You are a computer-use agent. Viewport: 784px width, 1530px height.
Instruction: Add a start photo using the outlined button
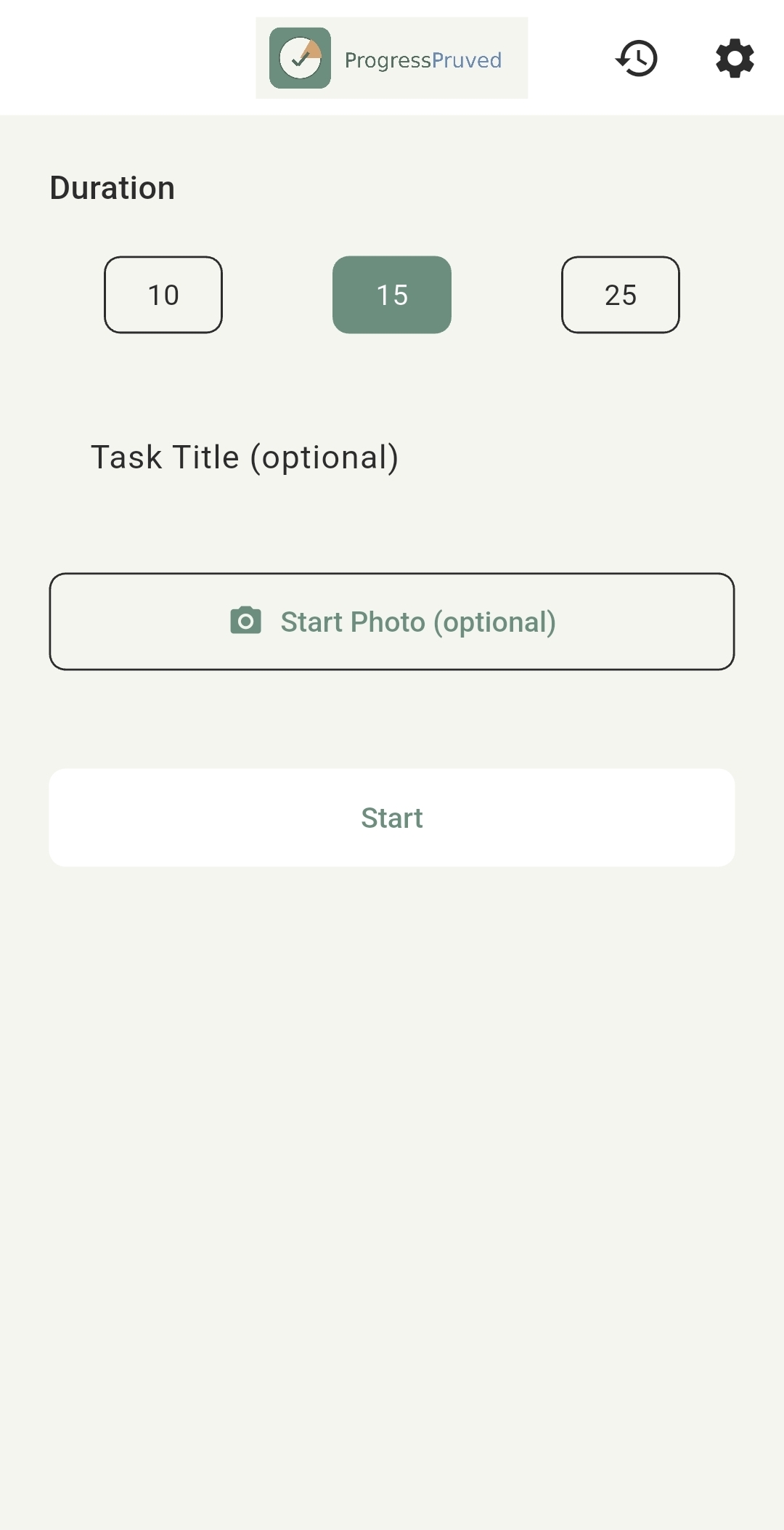pos(392,622)
